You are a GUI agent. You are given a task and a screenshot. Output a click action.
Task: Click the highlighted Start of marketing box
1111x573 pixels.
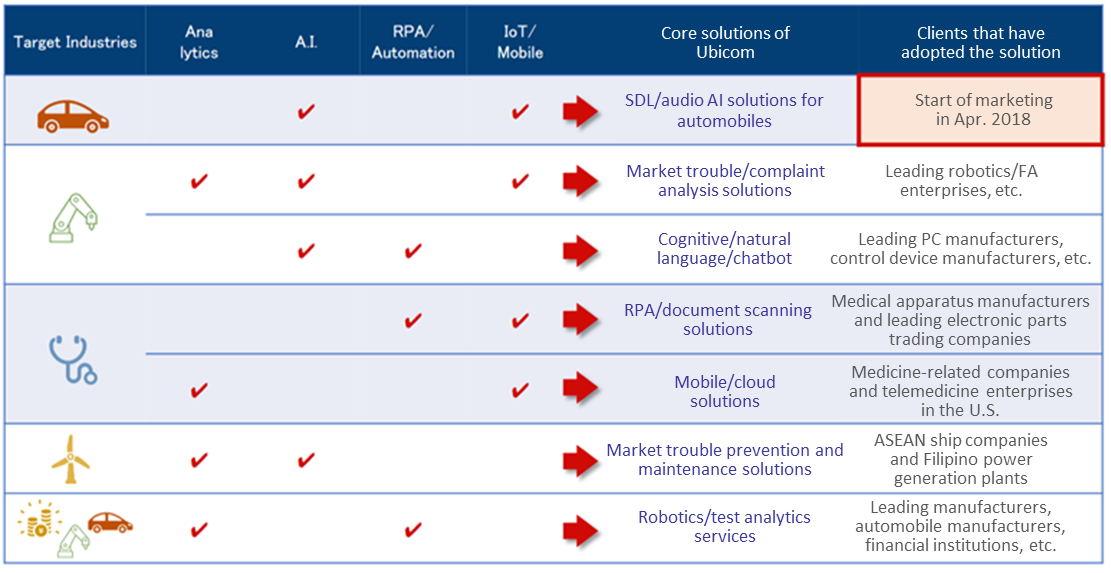(x=981, y=110)
